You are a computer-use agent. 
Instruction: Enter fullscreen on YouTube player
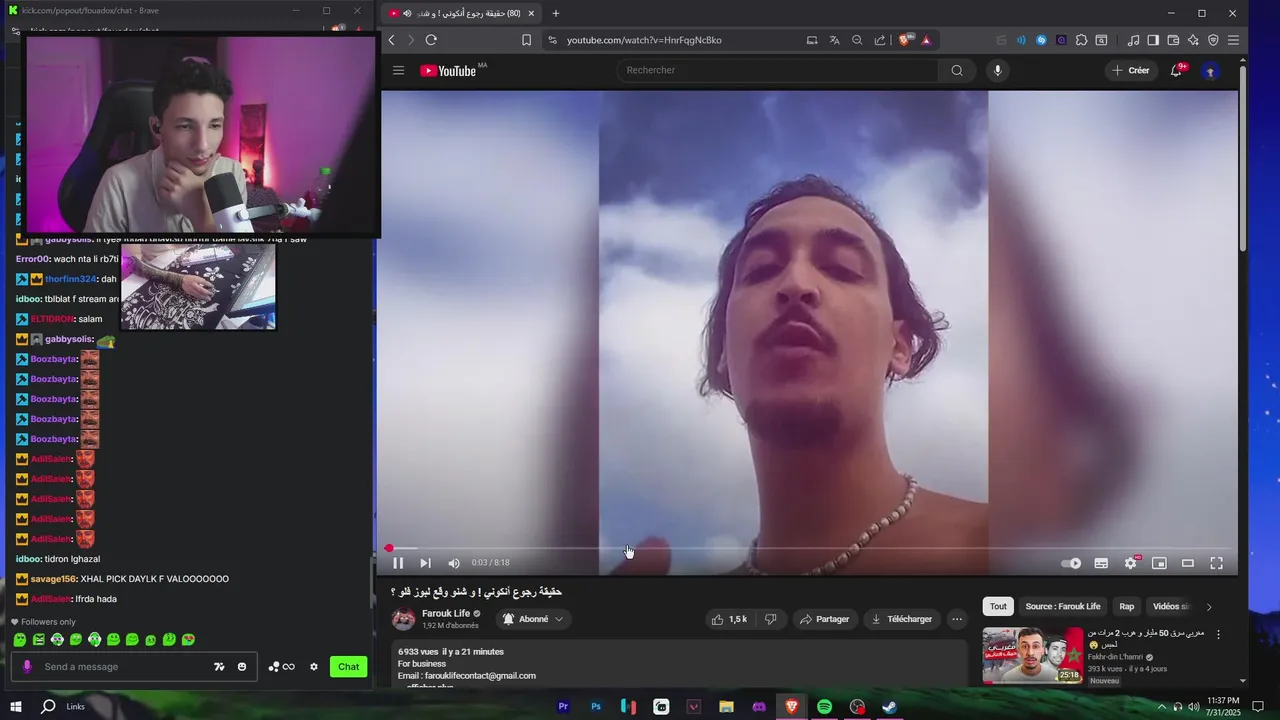tap(1217, 563)
